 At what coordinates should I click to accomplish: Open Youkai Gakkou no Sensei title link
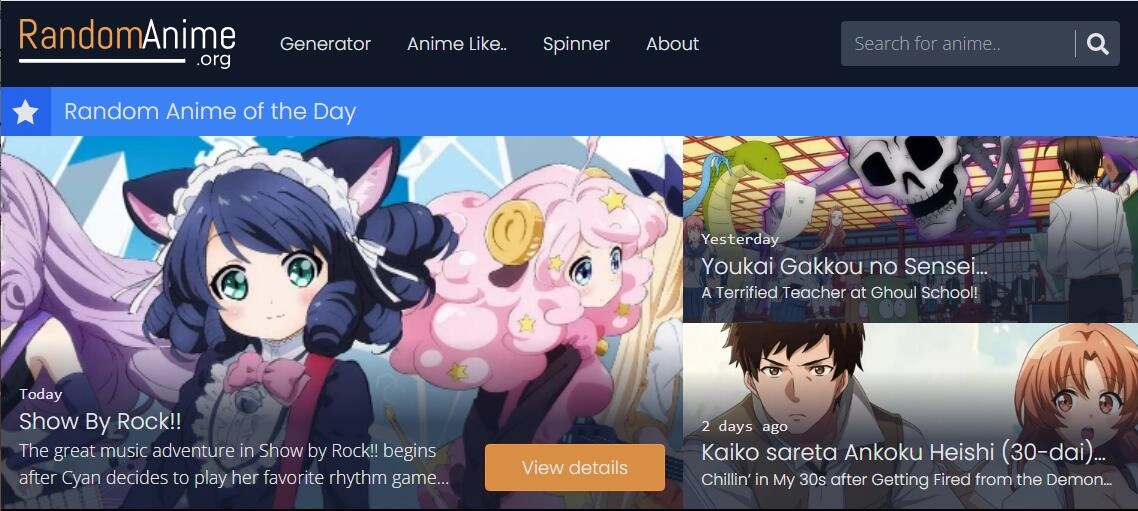(844, 266)
